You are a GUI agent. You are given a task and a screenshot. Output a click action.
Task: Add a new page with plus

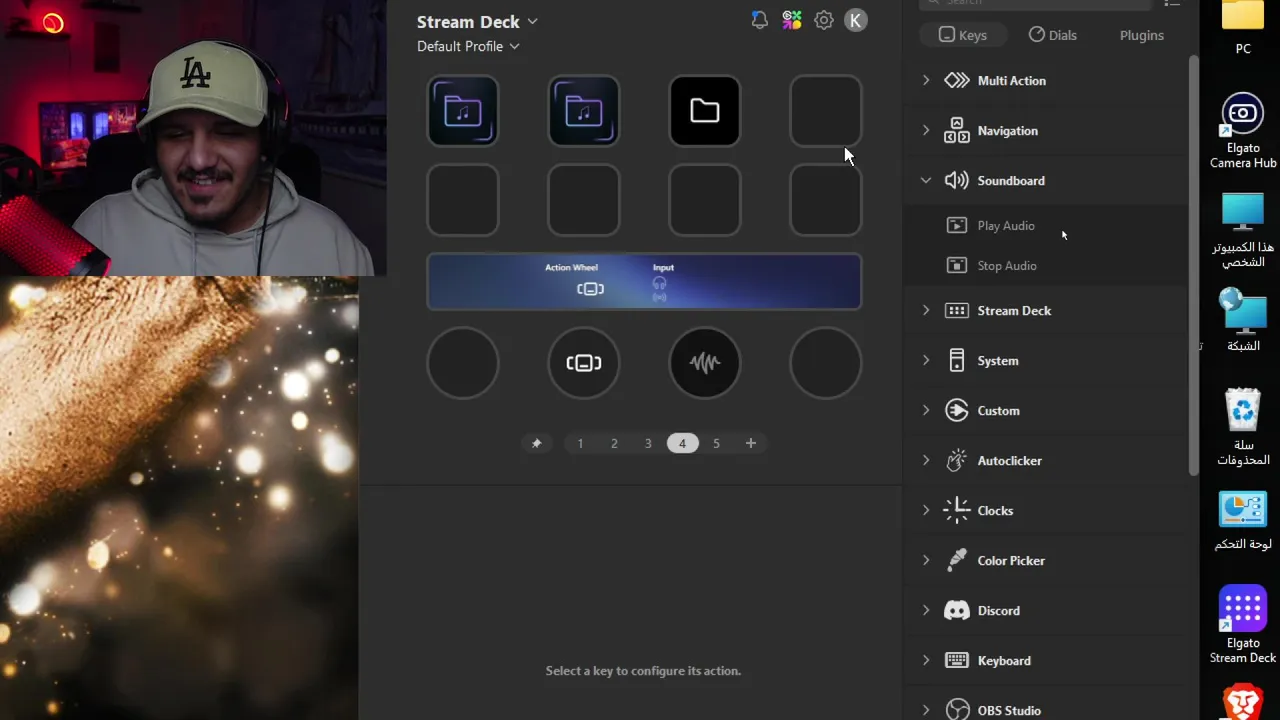pyautogui.click(x=751, y=443)
